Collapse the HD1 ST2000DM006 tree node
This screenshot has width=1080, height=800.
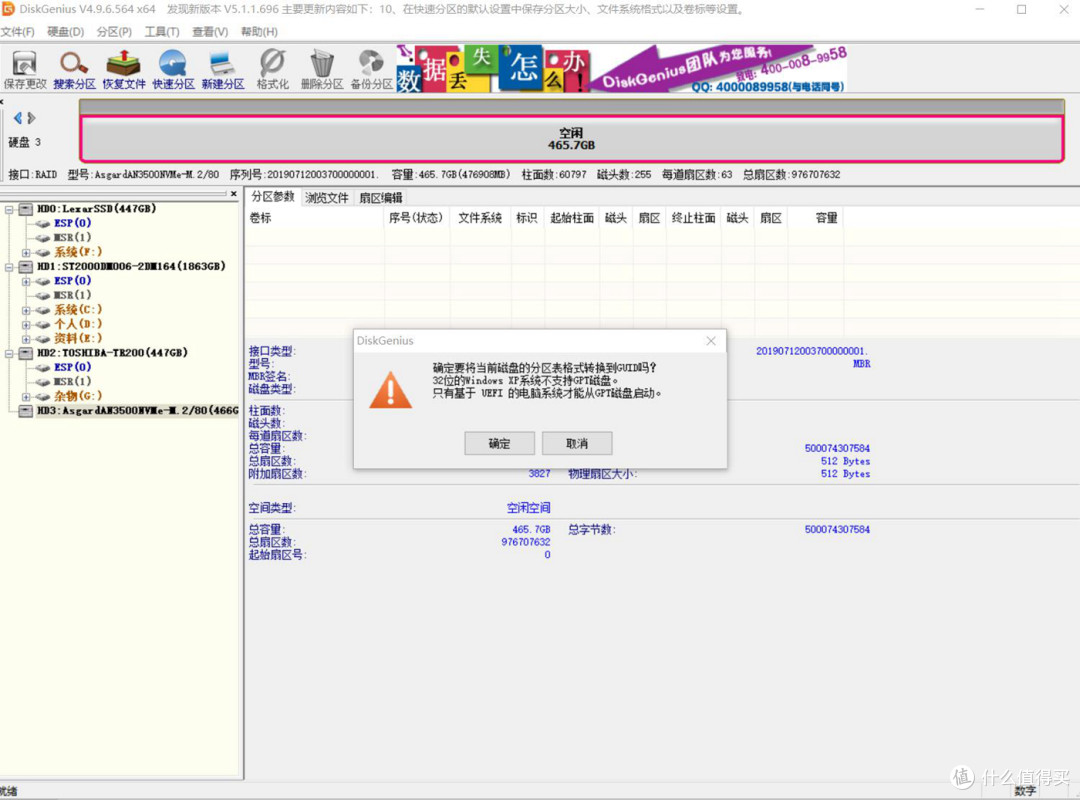(x=9, y=267)
